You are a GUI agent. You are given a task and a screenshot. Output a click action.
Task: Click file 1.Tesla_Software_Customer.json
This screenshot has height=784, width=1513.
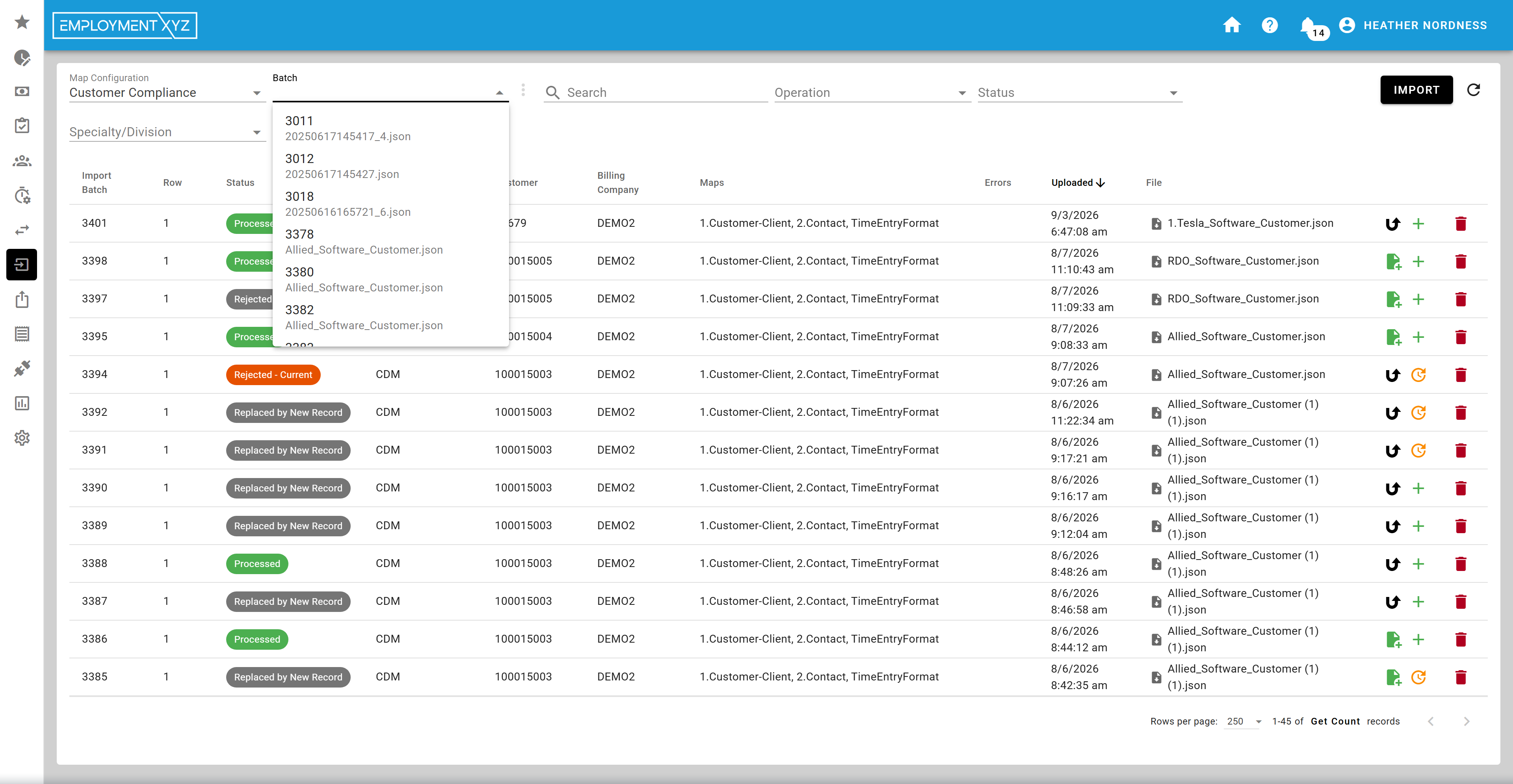tap(1250, 223)
